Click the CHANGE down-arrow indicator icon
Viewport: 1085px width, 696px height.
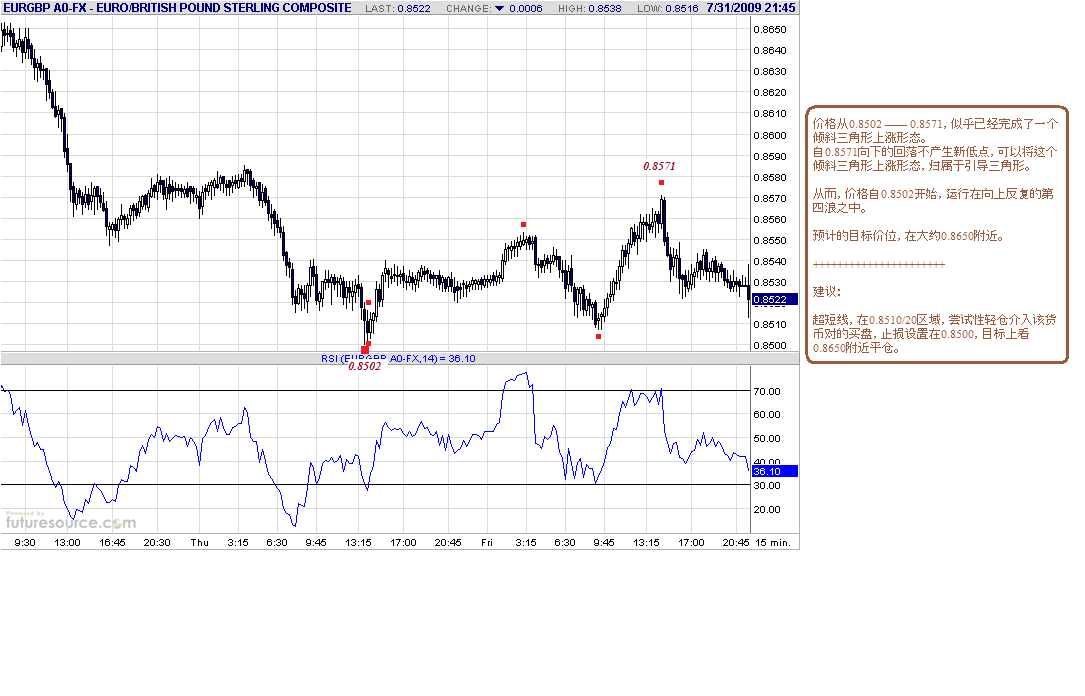tap(500, 8)
